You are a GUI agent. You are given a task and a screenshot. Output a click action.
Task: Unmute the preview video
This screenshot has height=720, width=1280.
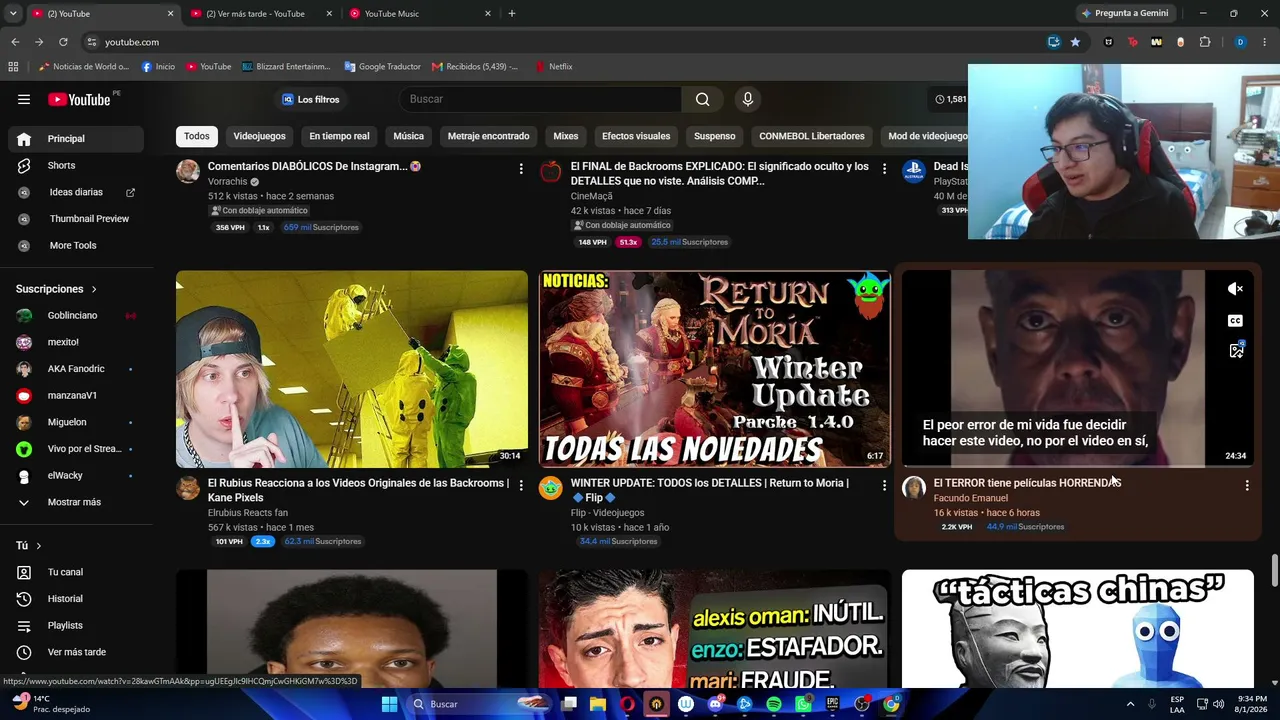(x=1236, y=289)
